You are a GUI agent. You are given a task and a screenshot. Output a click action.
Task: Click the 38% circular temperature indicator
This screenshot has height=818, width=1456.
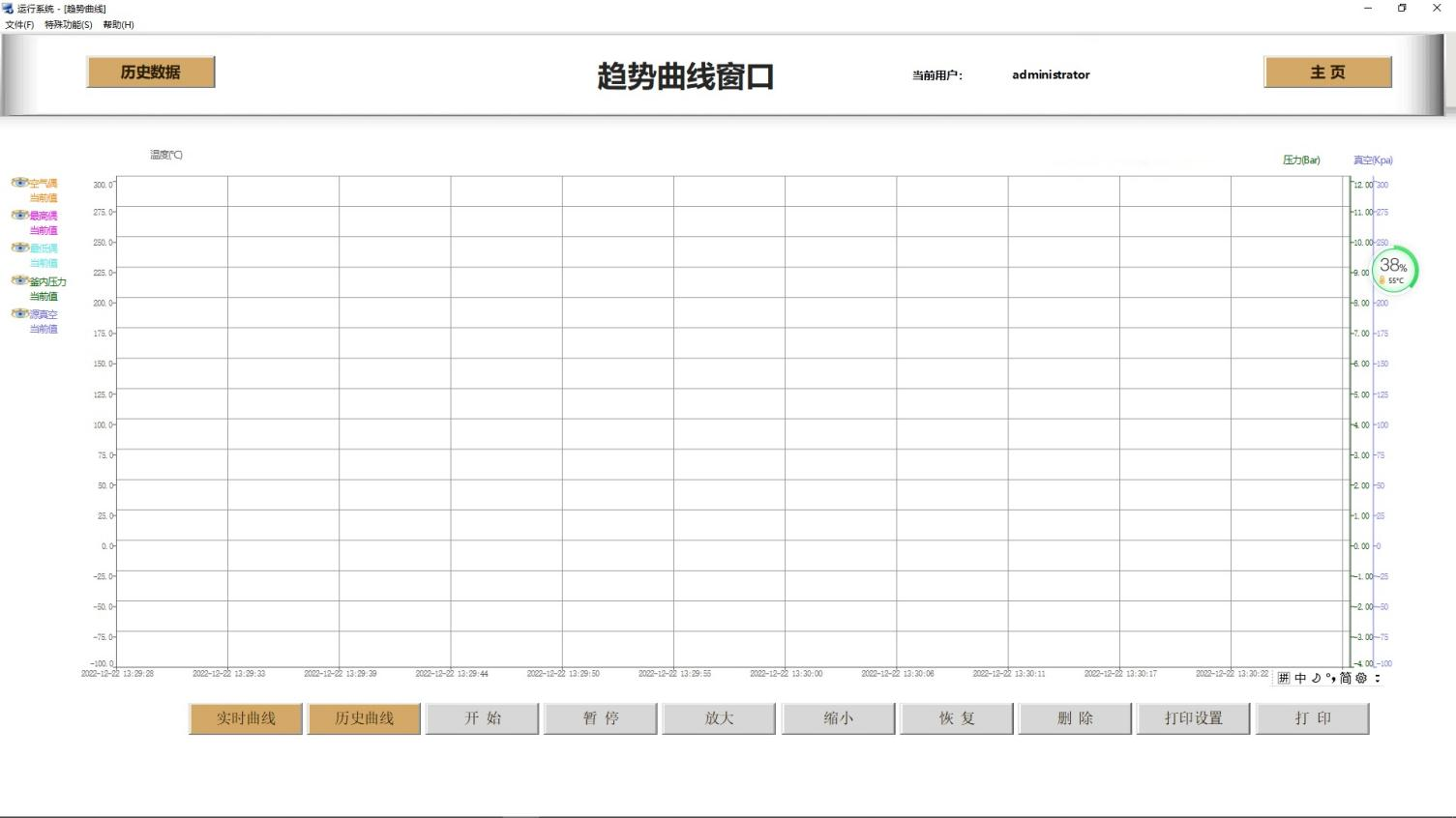coord(1393,270)
